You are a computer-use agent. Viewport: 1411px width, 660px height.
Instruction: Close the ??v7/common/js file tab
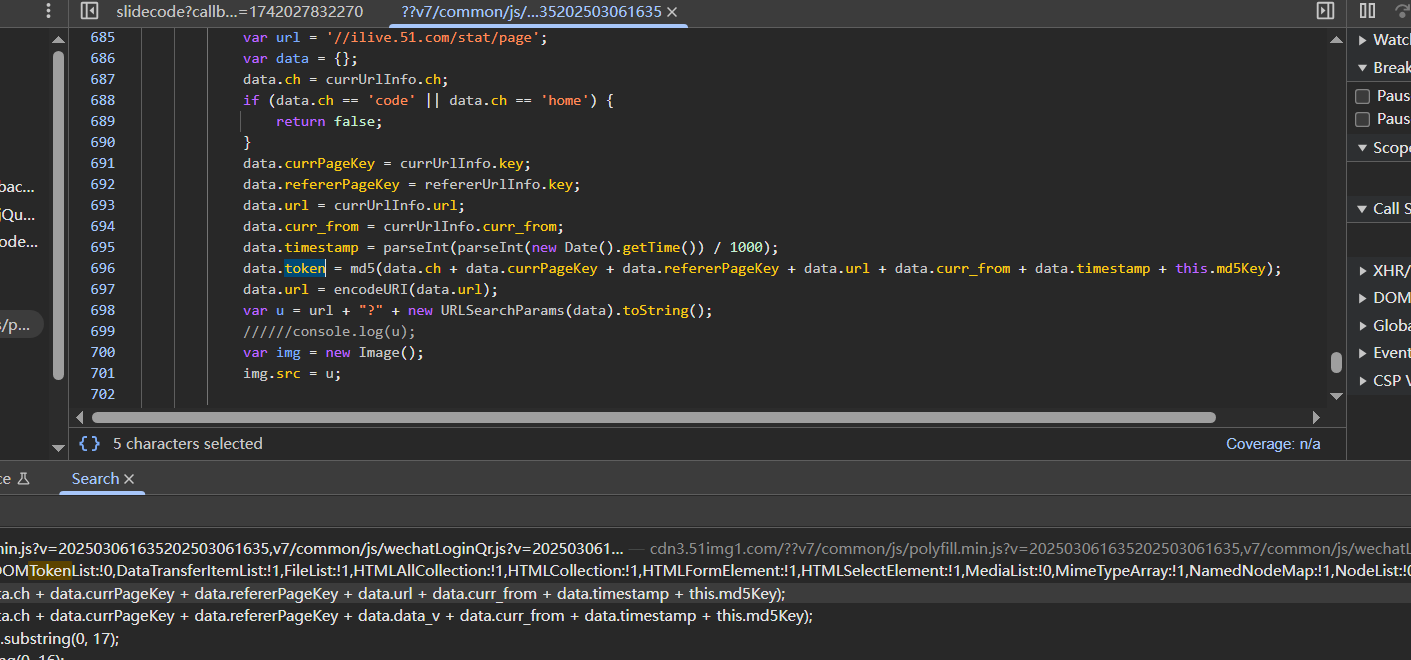coord(672,12)
